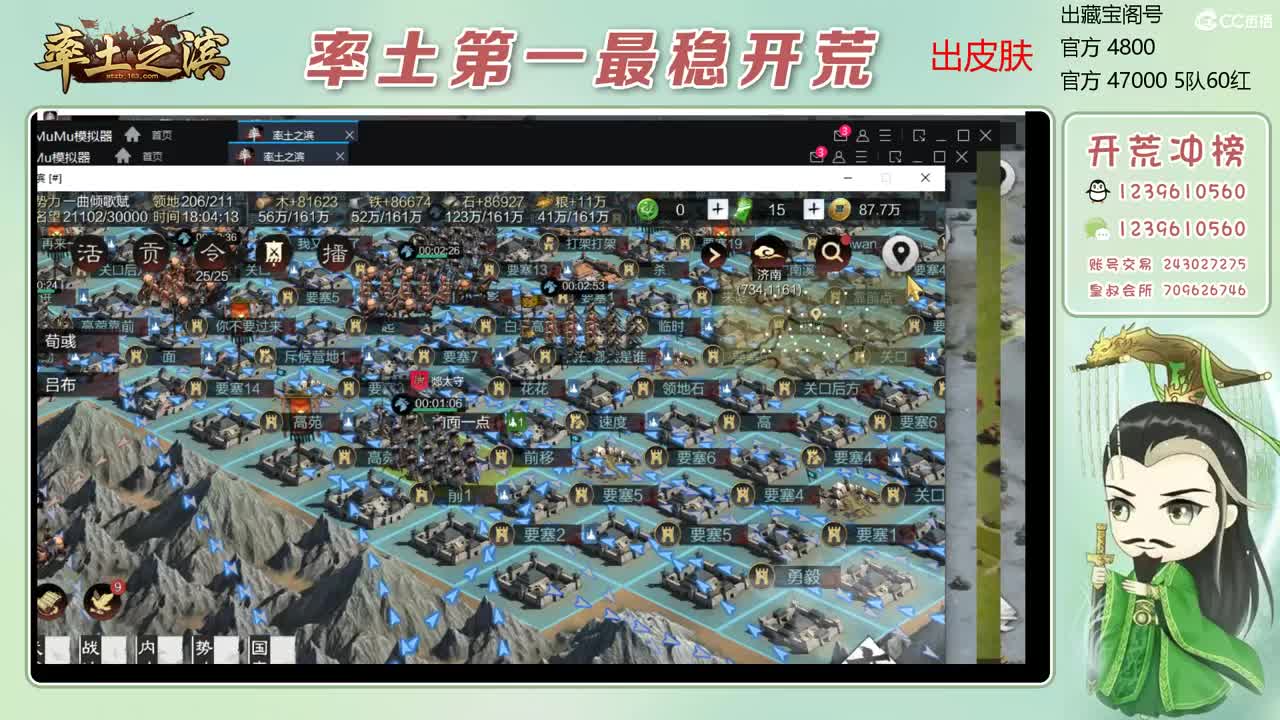Open user account icon in top MuMu bar
This screenshot has width=1280, height=720.
pyautogui.click(x=863, y=135)
